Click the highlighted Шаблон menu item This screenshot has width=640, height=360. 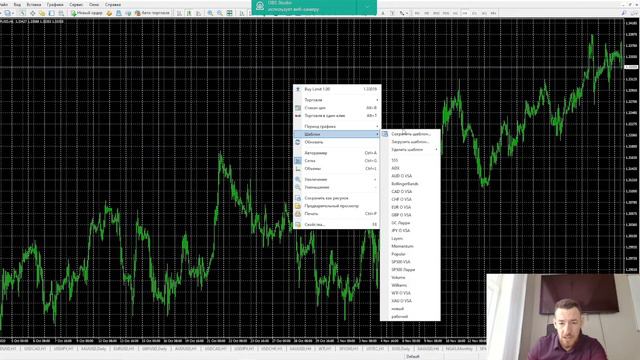tap(337, 134)
